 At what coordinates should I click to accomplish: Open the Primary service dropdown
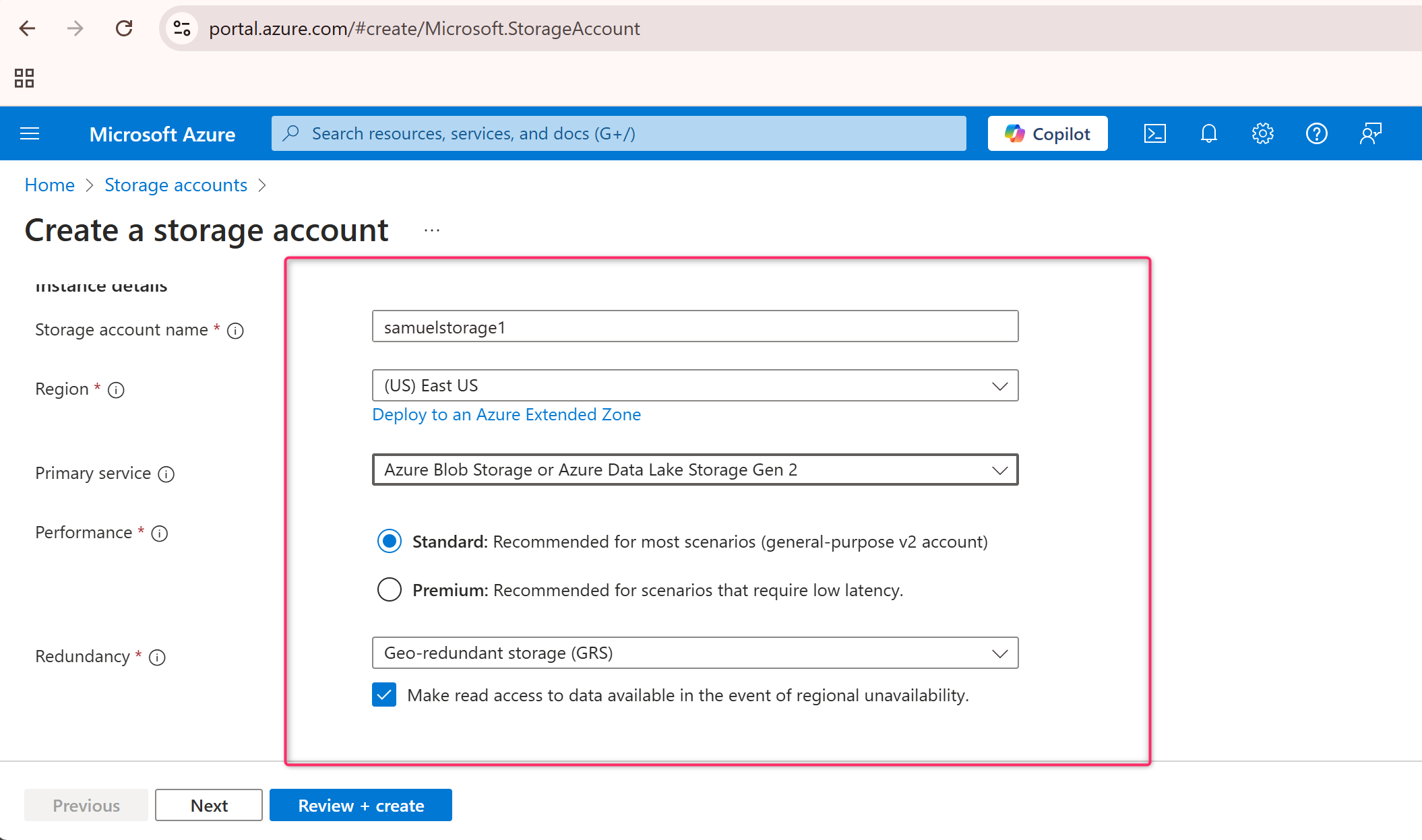695,470
